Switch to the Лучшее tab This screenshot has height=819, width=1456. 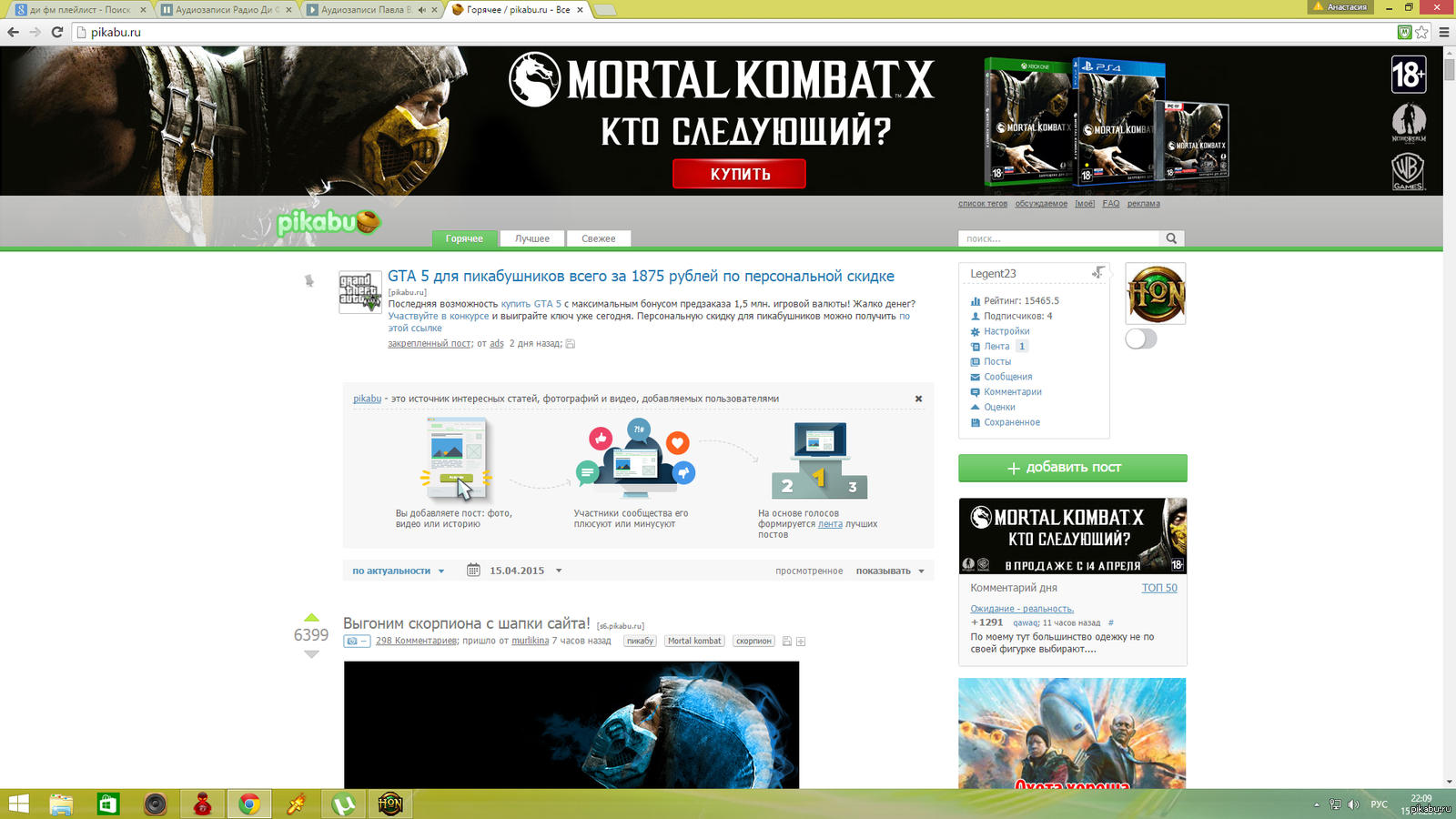coord(532,238)
